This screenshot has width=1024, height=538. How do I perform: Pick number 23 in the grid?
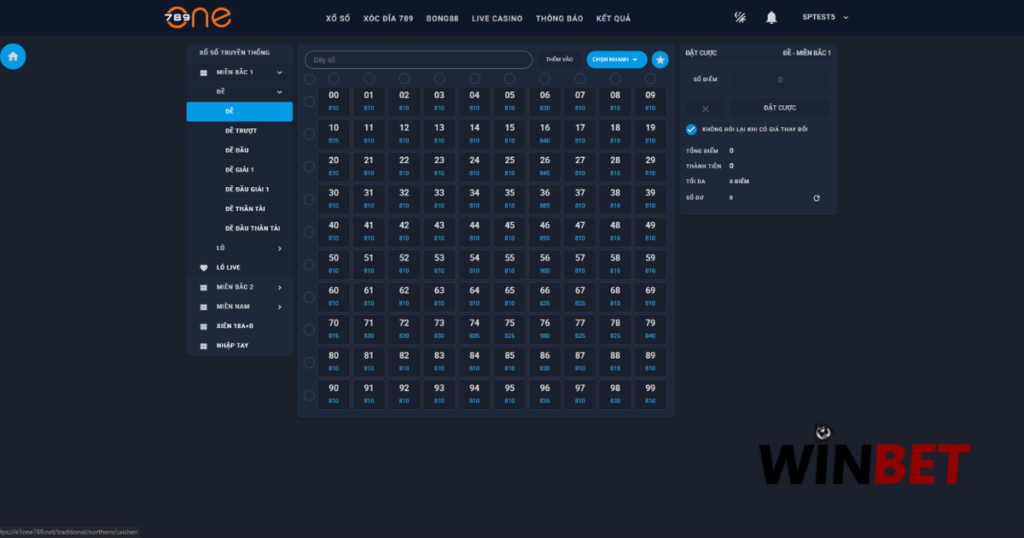point(440,166)
